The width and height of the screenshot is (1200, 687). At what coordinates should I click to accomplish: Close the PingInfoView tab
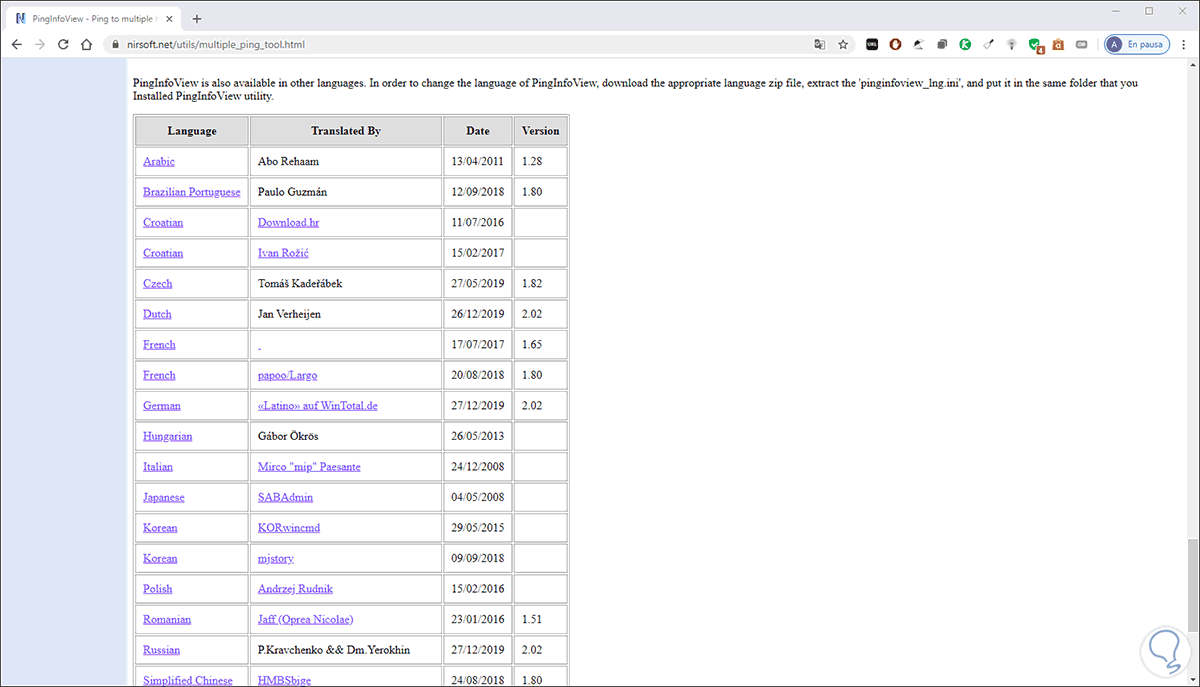click(171, 18)
